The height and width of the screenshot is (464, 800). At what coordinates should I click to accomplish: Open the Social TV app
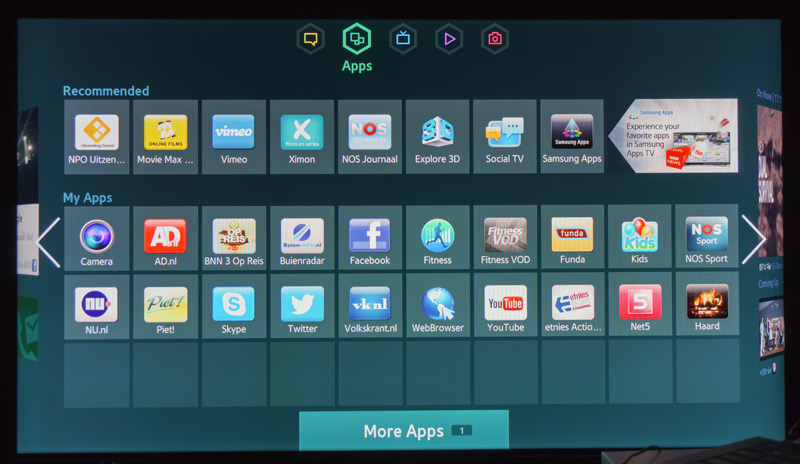pos(505,137)
